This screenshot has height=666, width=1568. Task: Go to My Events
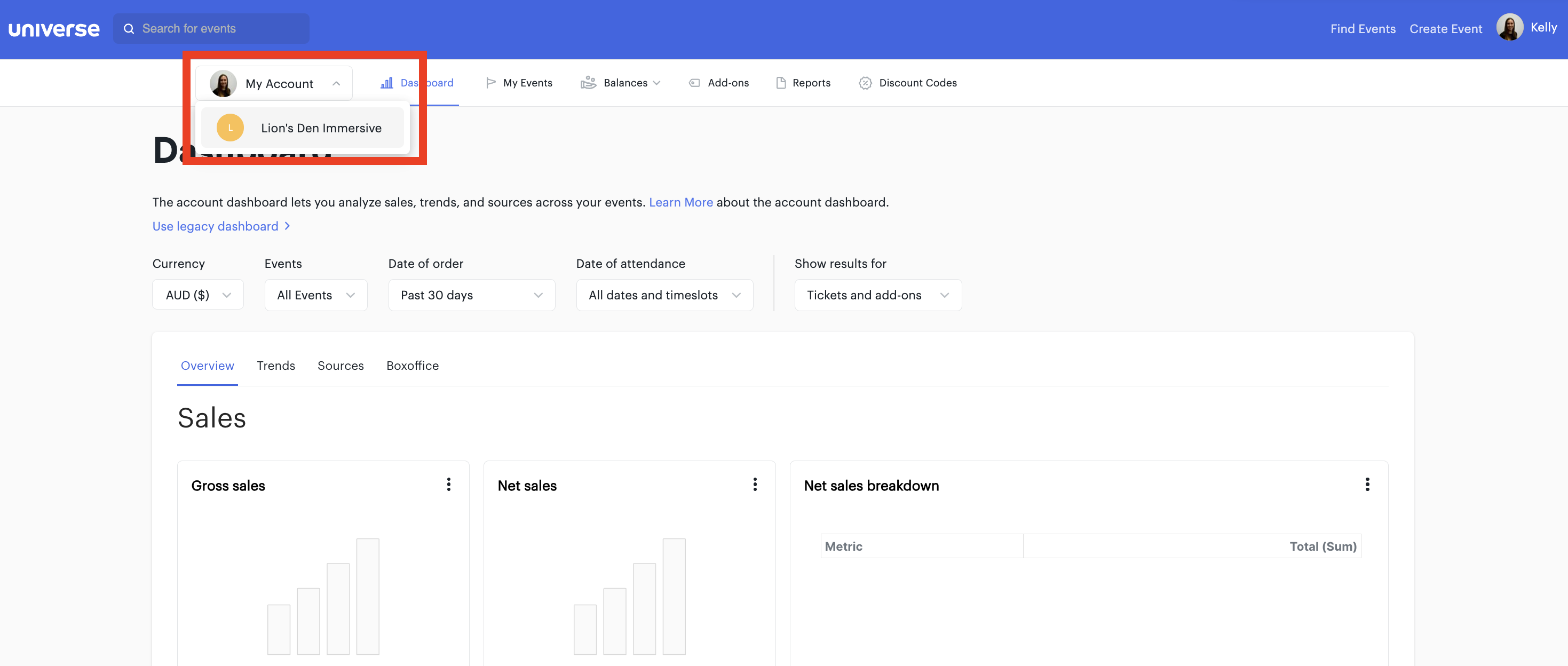click(x=519, y=83)
